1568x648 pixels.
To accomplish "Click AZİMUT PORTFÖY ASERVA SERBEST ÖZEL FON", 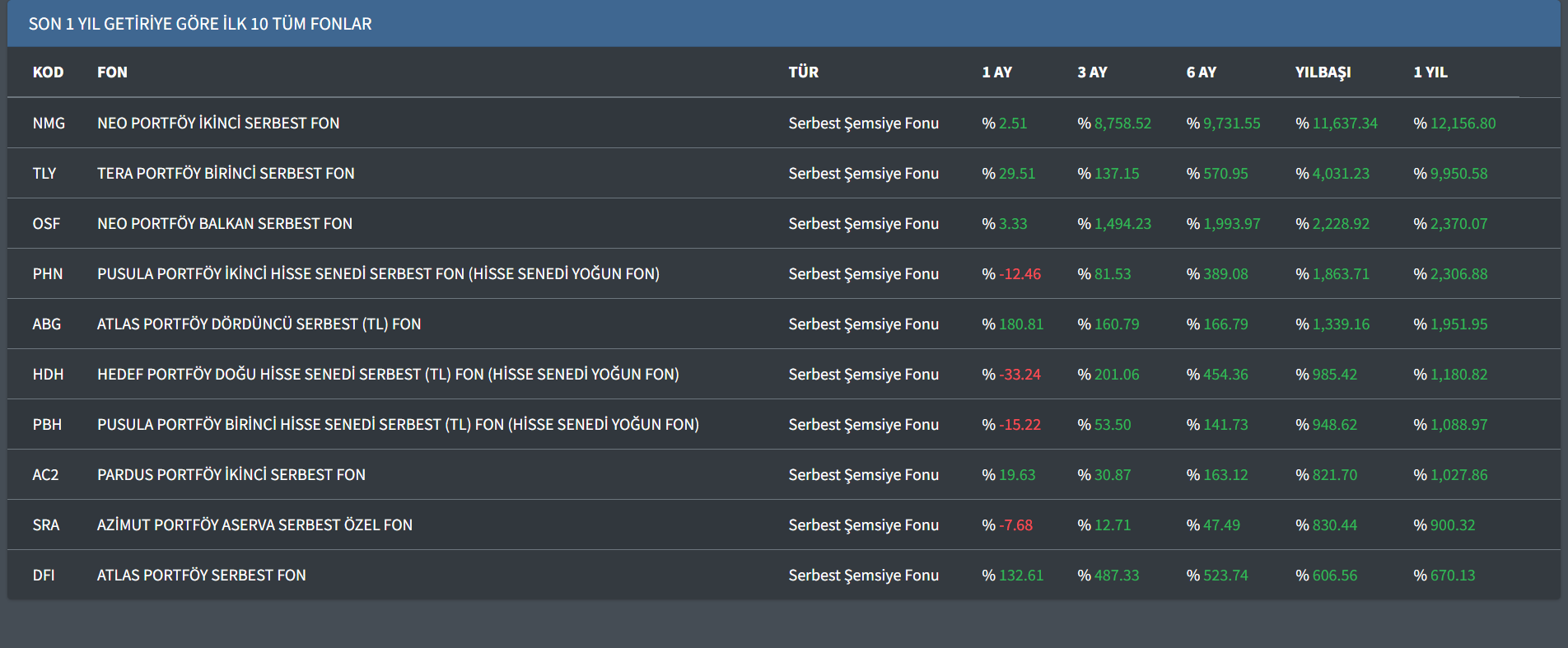I will 254,525.
